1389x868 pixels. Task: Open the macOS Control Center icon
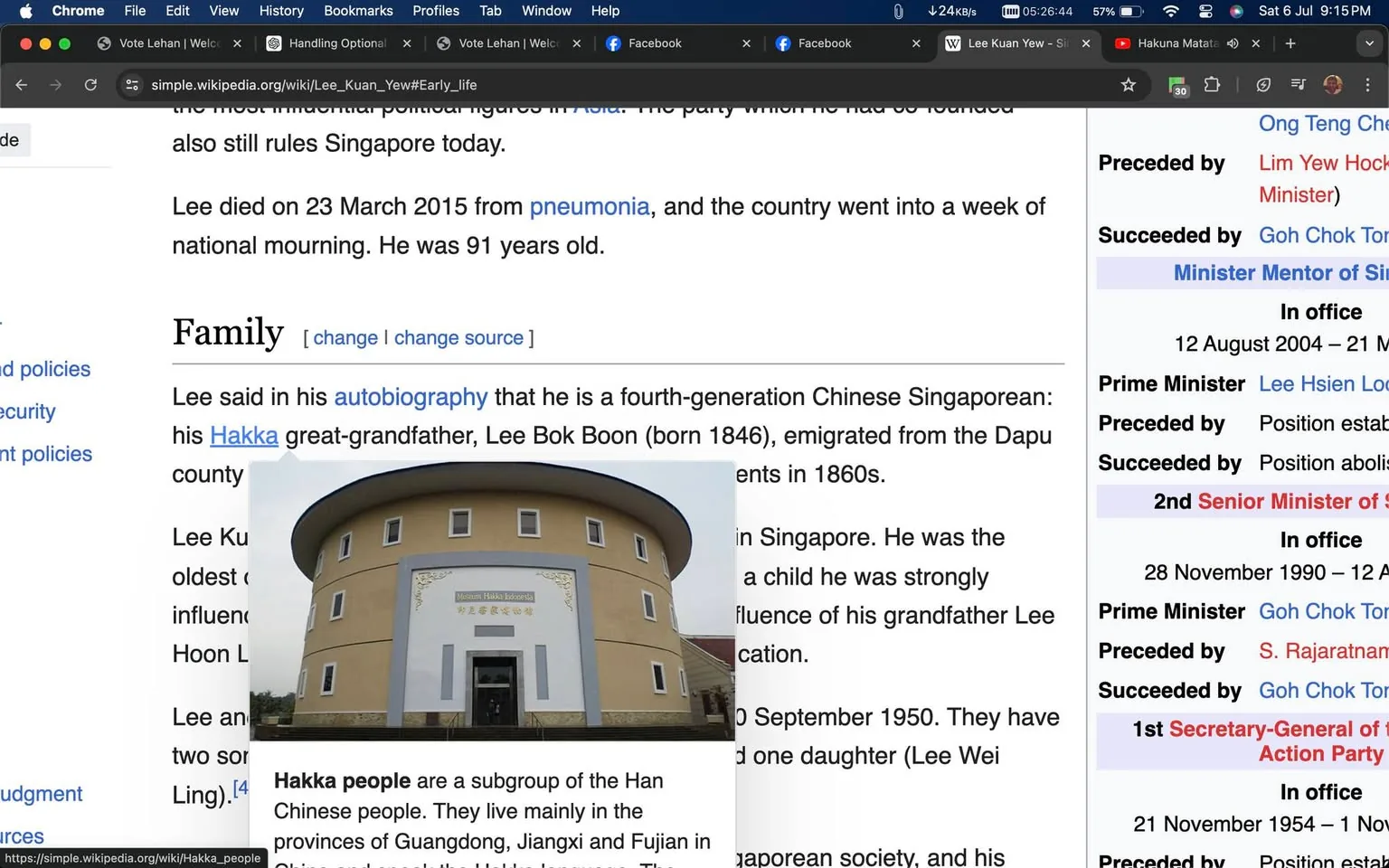click(1205, 11)
